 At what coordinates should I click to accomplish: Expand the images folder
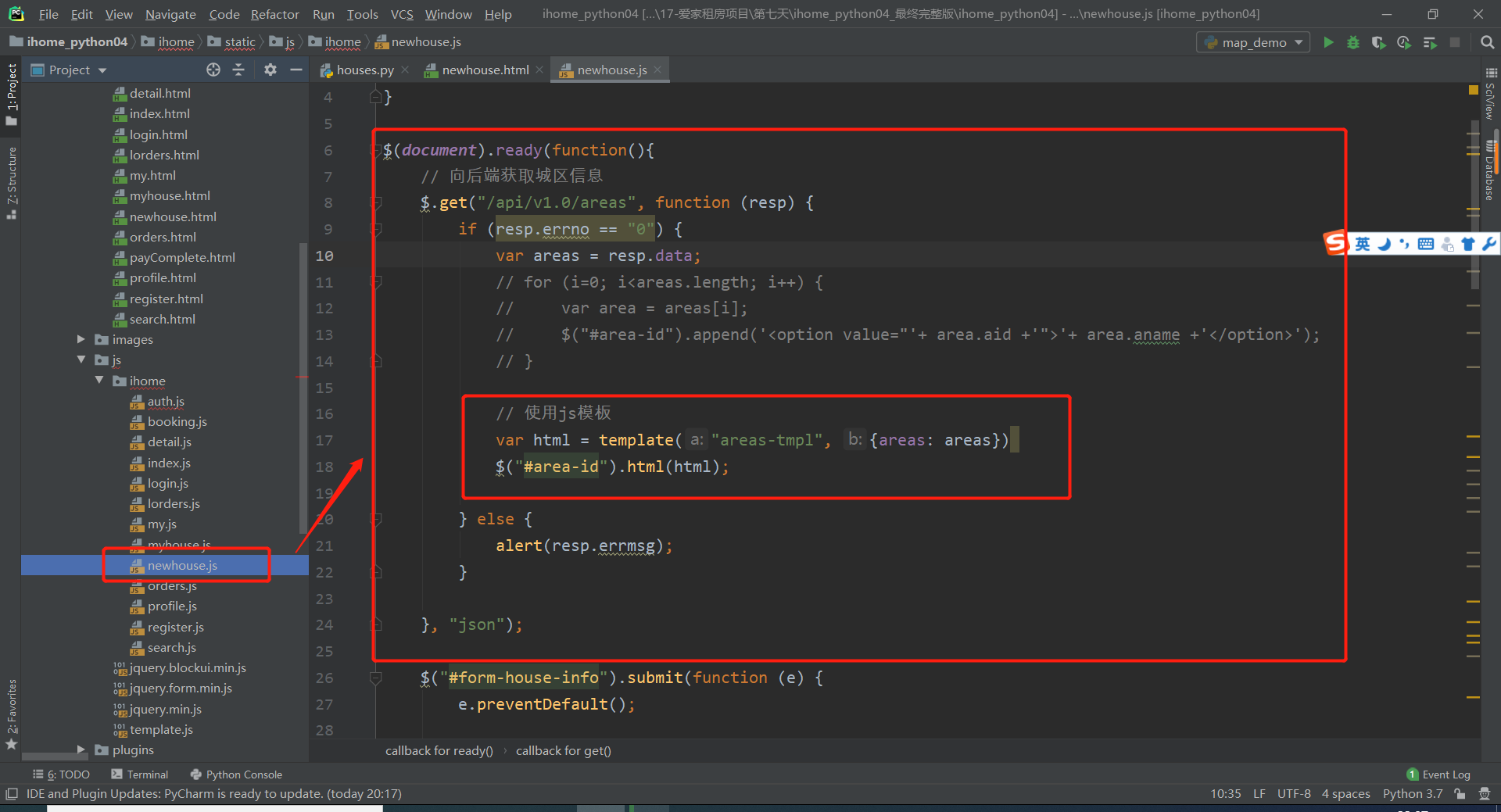tap(81, 339)
